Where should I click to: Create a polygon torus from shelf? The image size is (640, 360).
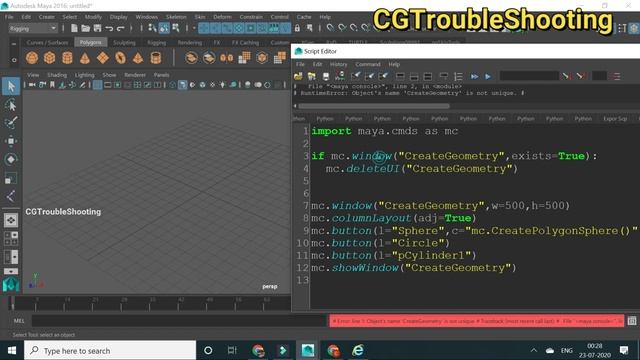pyautogui.click(x=120, y=58)
